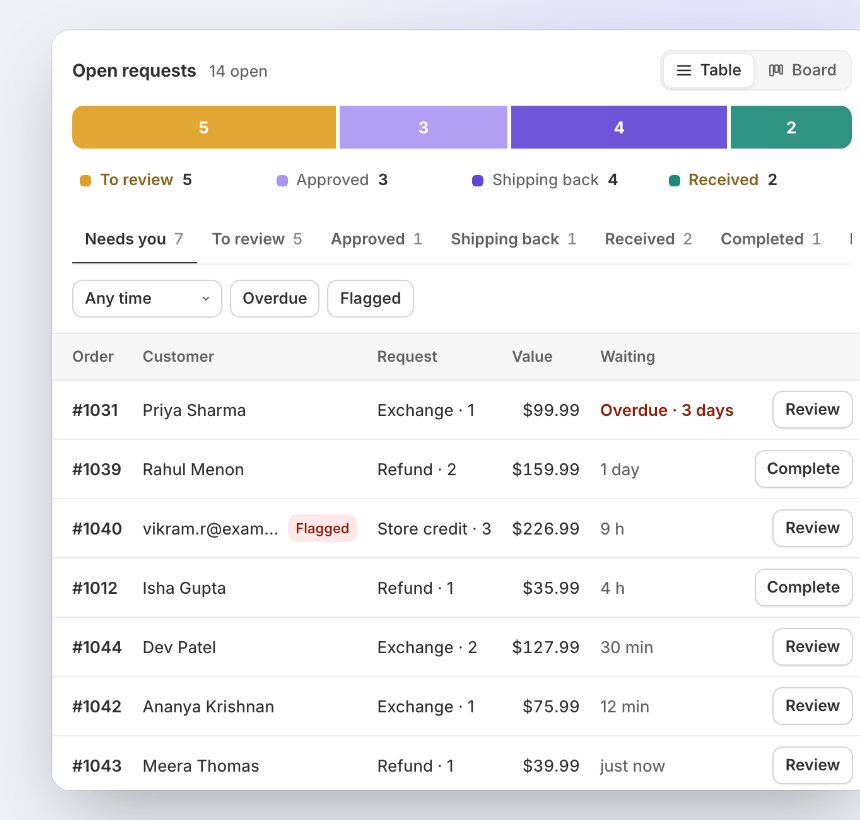Click the Table list icon

click(683, 70)
